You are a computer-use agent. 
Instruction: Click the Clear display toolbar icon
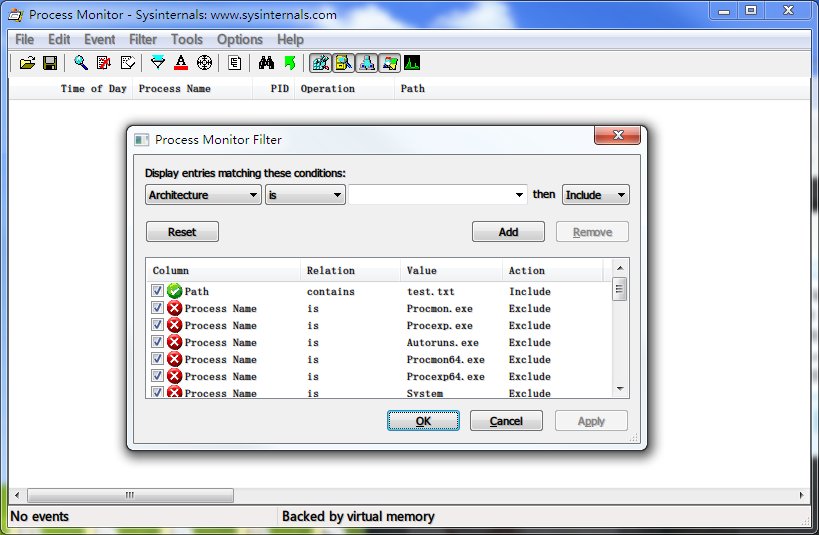pyautogui.click(x=127, y=63)
